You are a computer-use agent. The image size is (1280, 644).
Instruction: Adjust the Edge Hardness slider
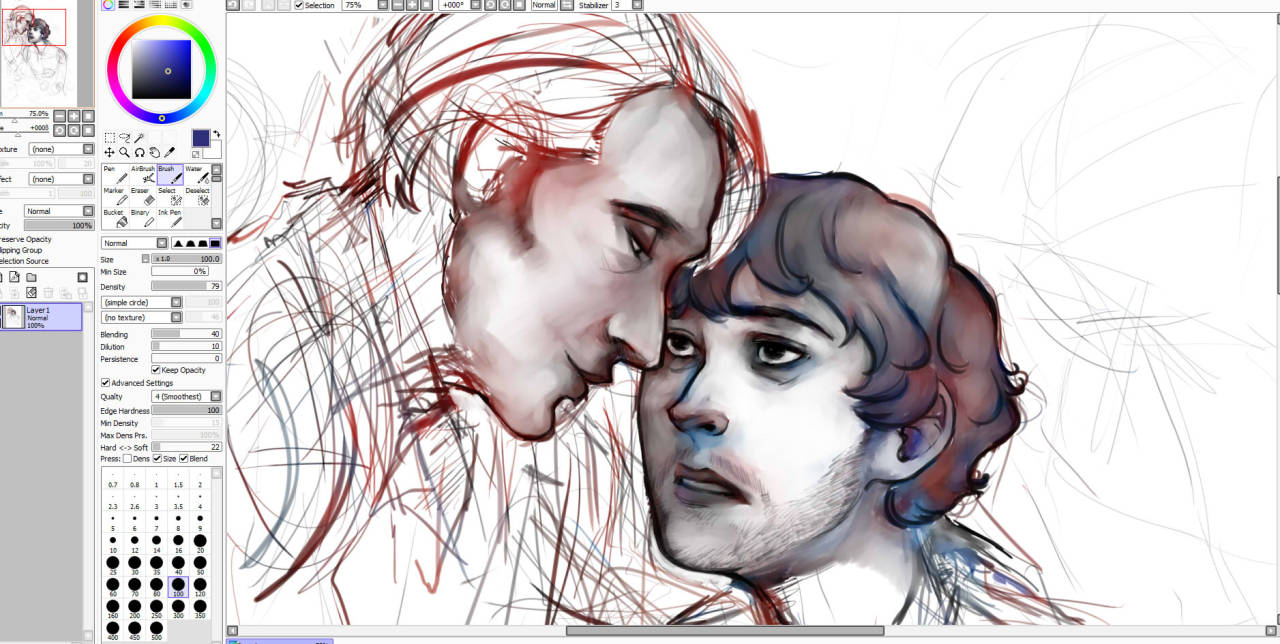pos(187,410)
